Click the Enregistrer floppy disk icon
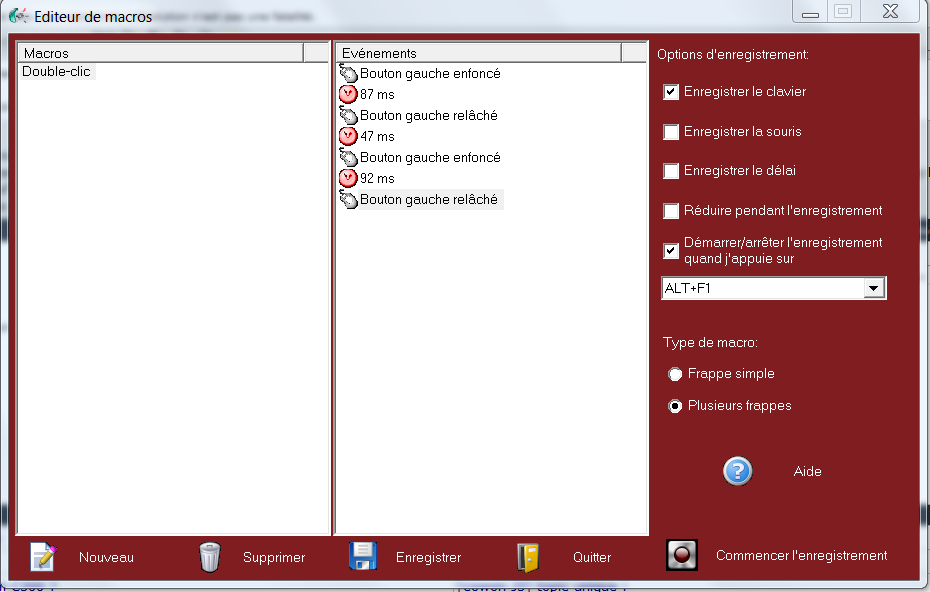 point(363,556)
